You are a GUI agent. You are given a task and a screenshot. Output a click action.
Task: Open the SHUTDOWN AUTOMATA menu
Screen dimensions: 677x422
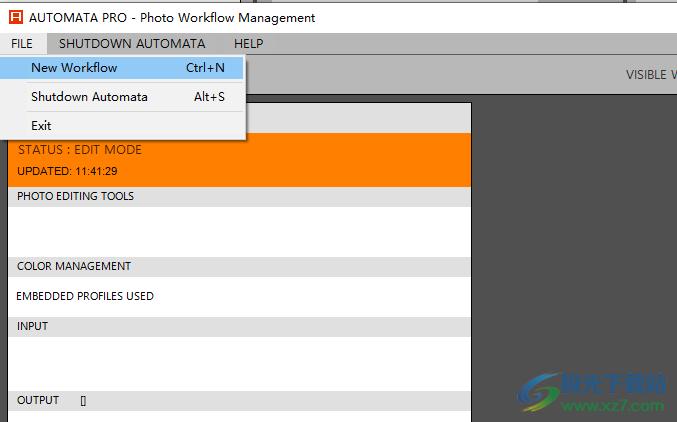(132, 44)
